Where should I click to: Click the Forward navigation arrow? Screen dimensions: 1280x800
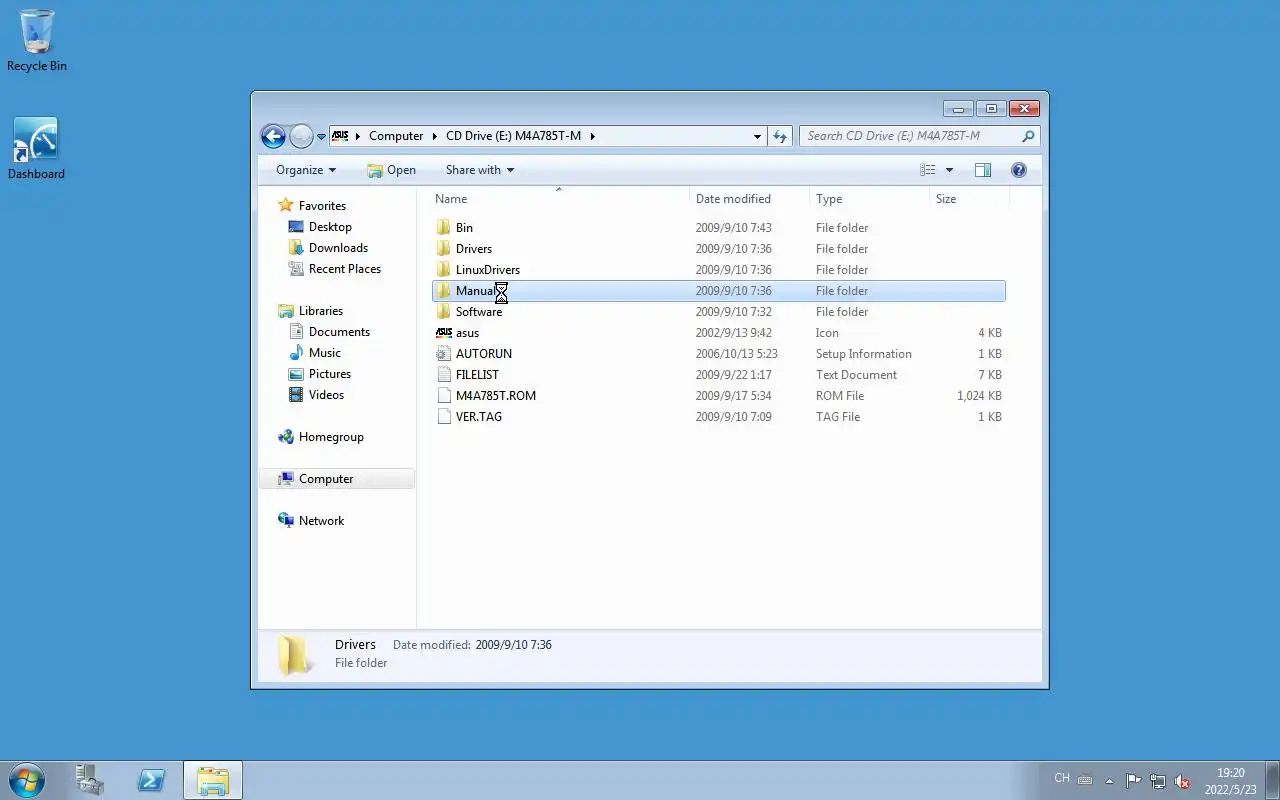tap(301, 136)
